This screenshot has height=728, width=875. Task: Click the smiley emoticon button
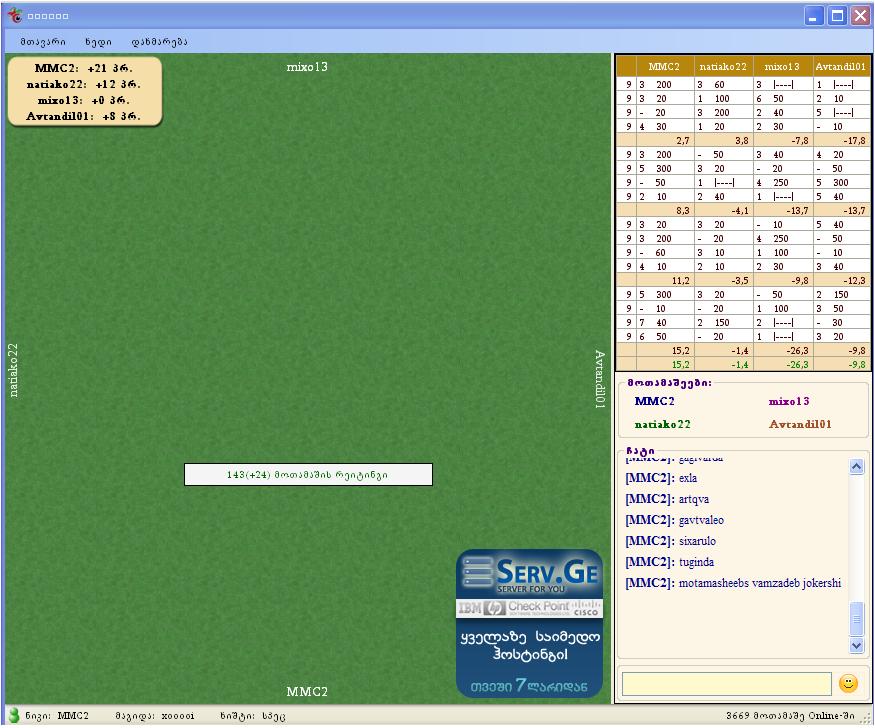(x=848, y=683)
